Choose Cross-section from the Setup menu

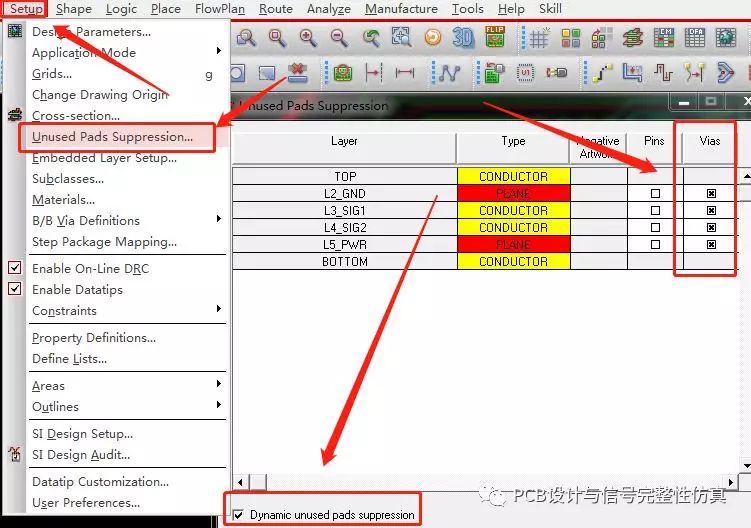76,116
